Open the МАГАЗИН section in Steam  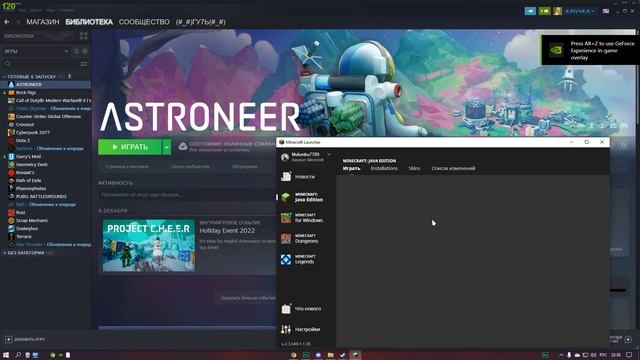click(x=43, y=22)
